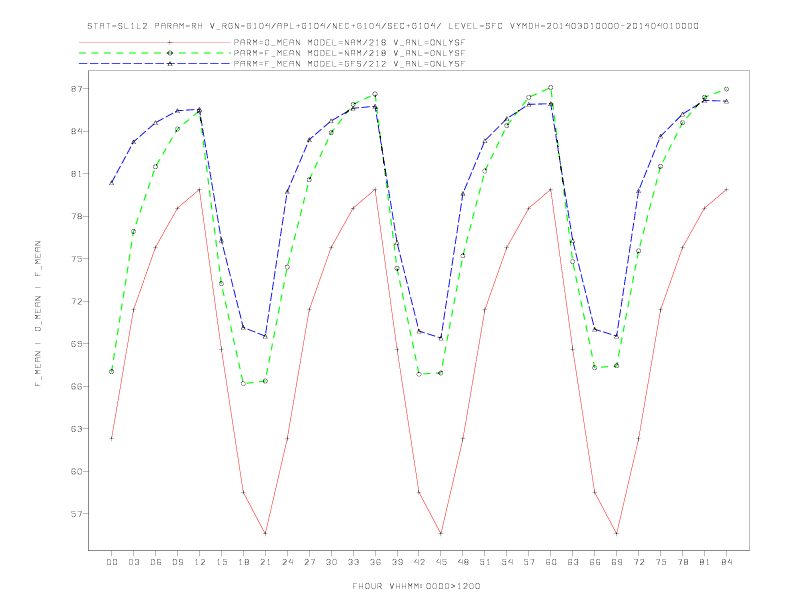
Task: Click the x-axis tick label 66
Action: [x=595, y=562]
